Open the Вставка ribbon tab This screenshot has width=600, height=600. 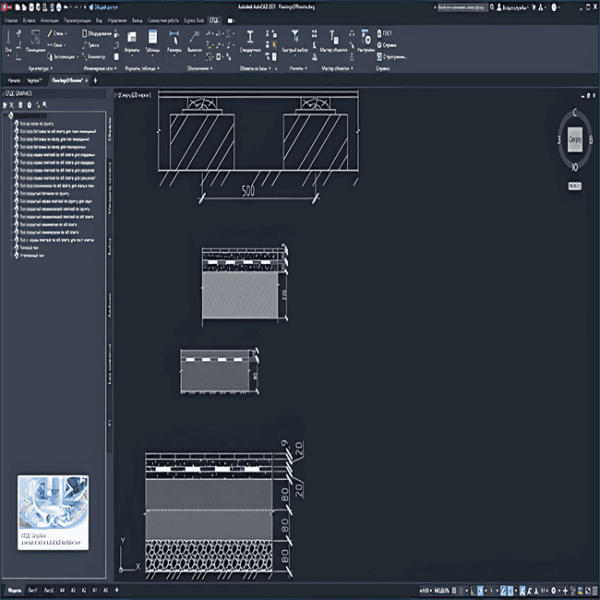point(29,20)
